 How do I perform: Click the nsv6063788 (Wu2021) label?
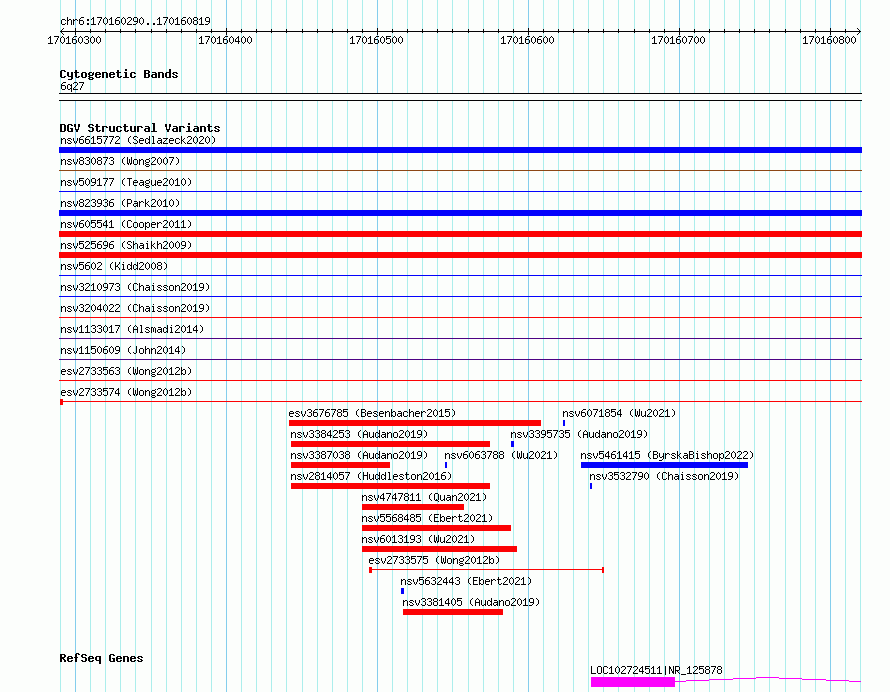(x=501, y=455)
